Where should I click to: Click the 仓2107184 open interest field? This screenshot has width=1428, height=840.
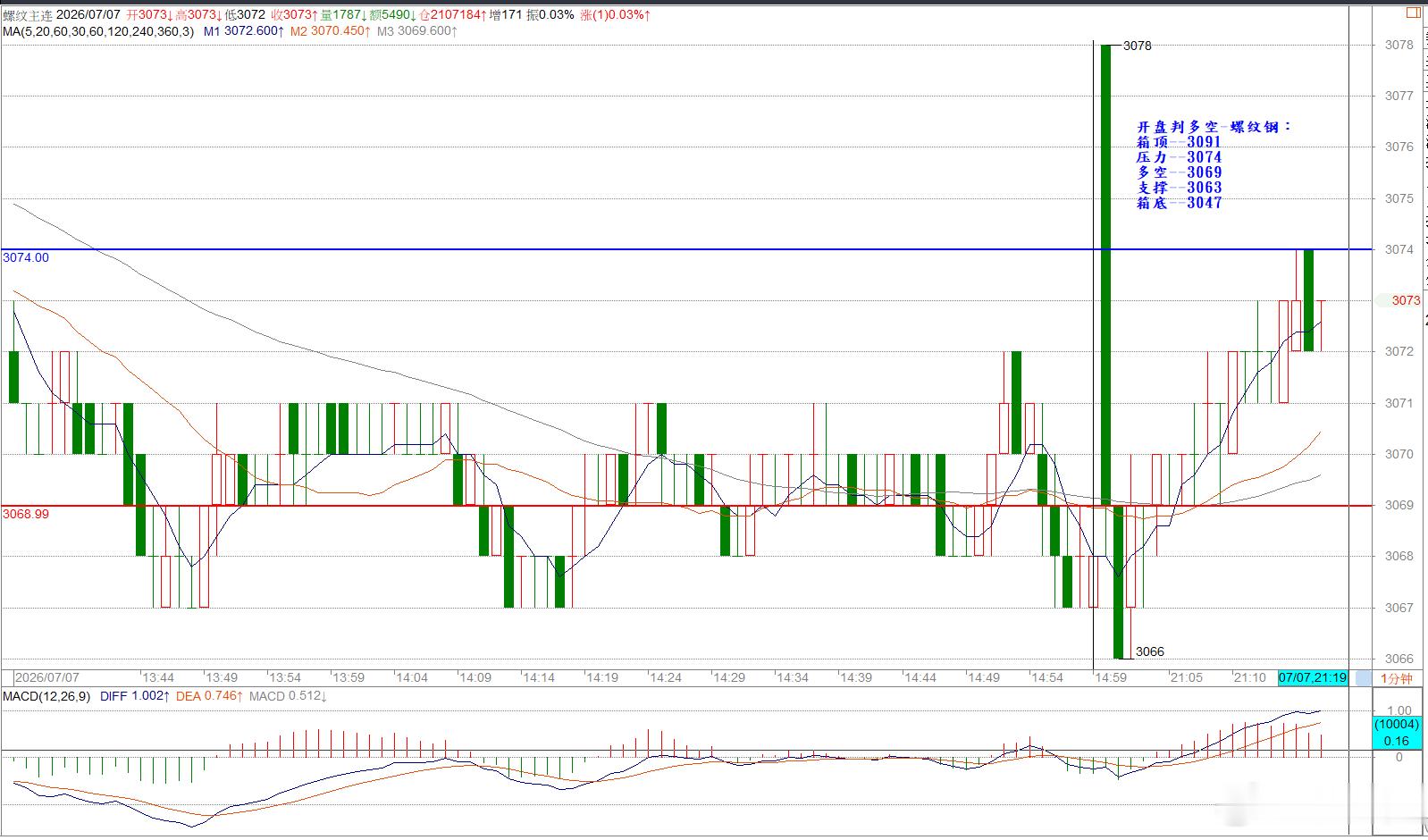click(452, 15)
